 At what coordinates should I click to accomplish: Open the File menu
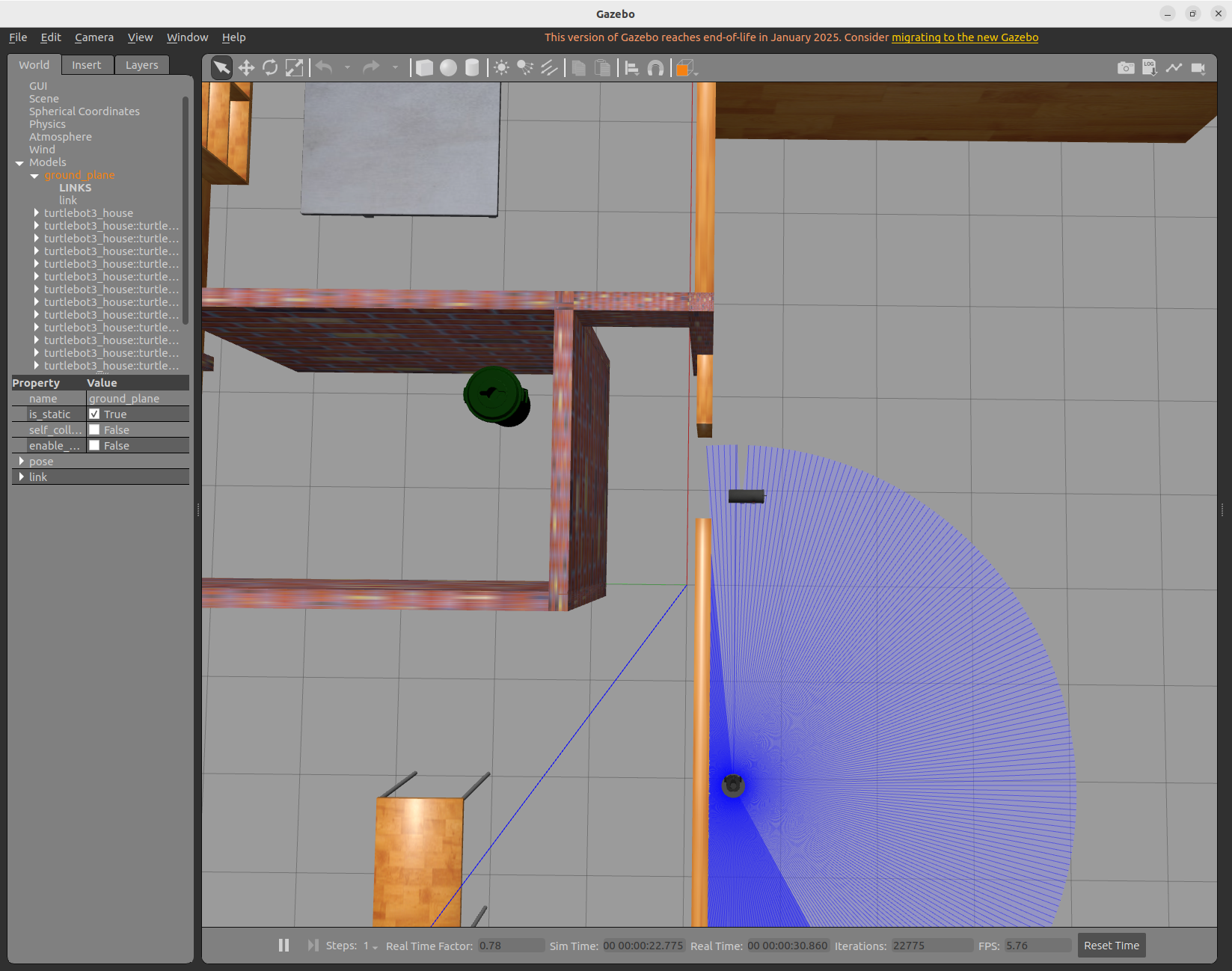pos(18,37)
